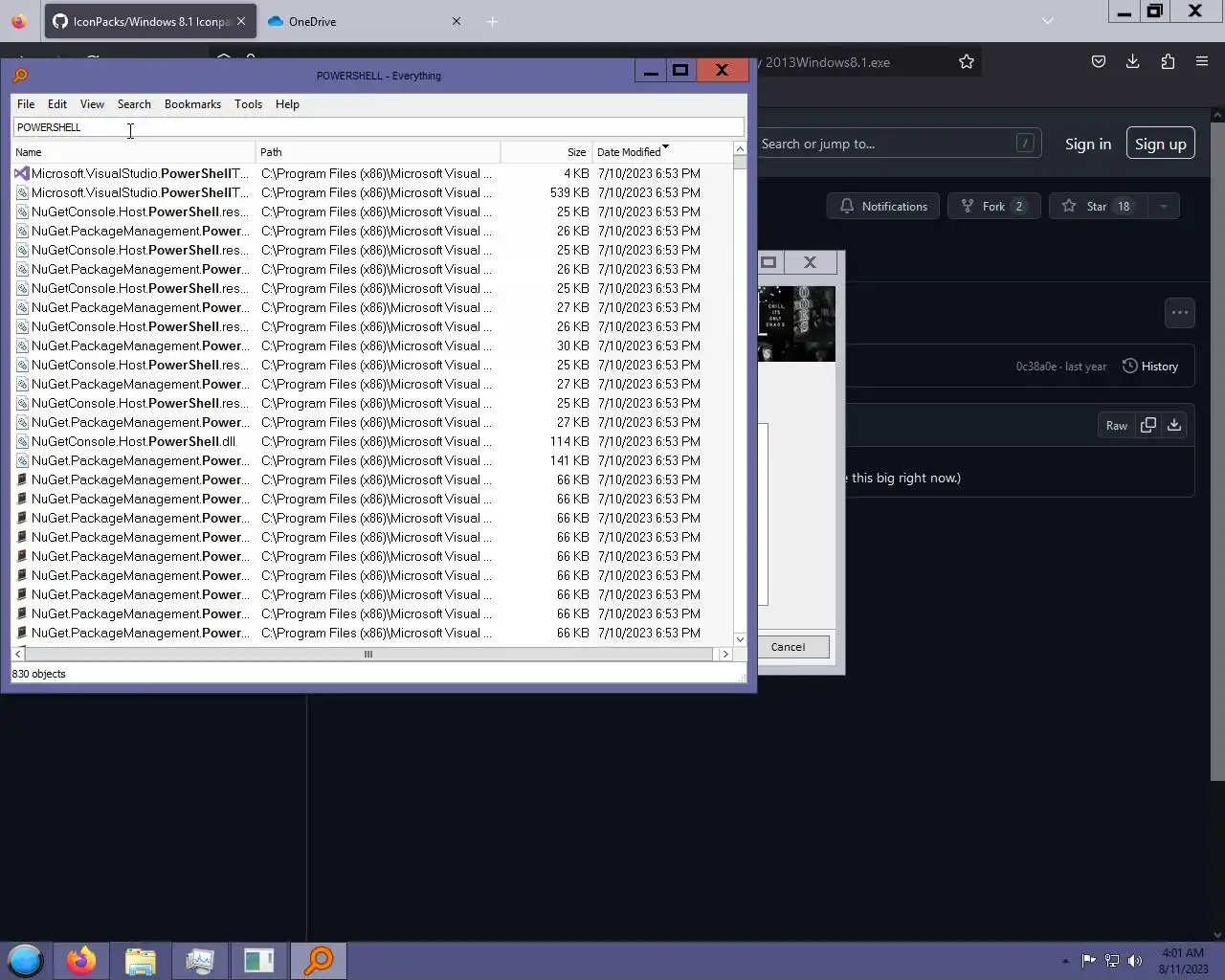Open the three-dots more options menu
The height and width of the screenshot is (980, 1225).
[x=1180, y=313]
